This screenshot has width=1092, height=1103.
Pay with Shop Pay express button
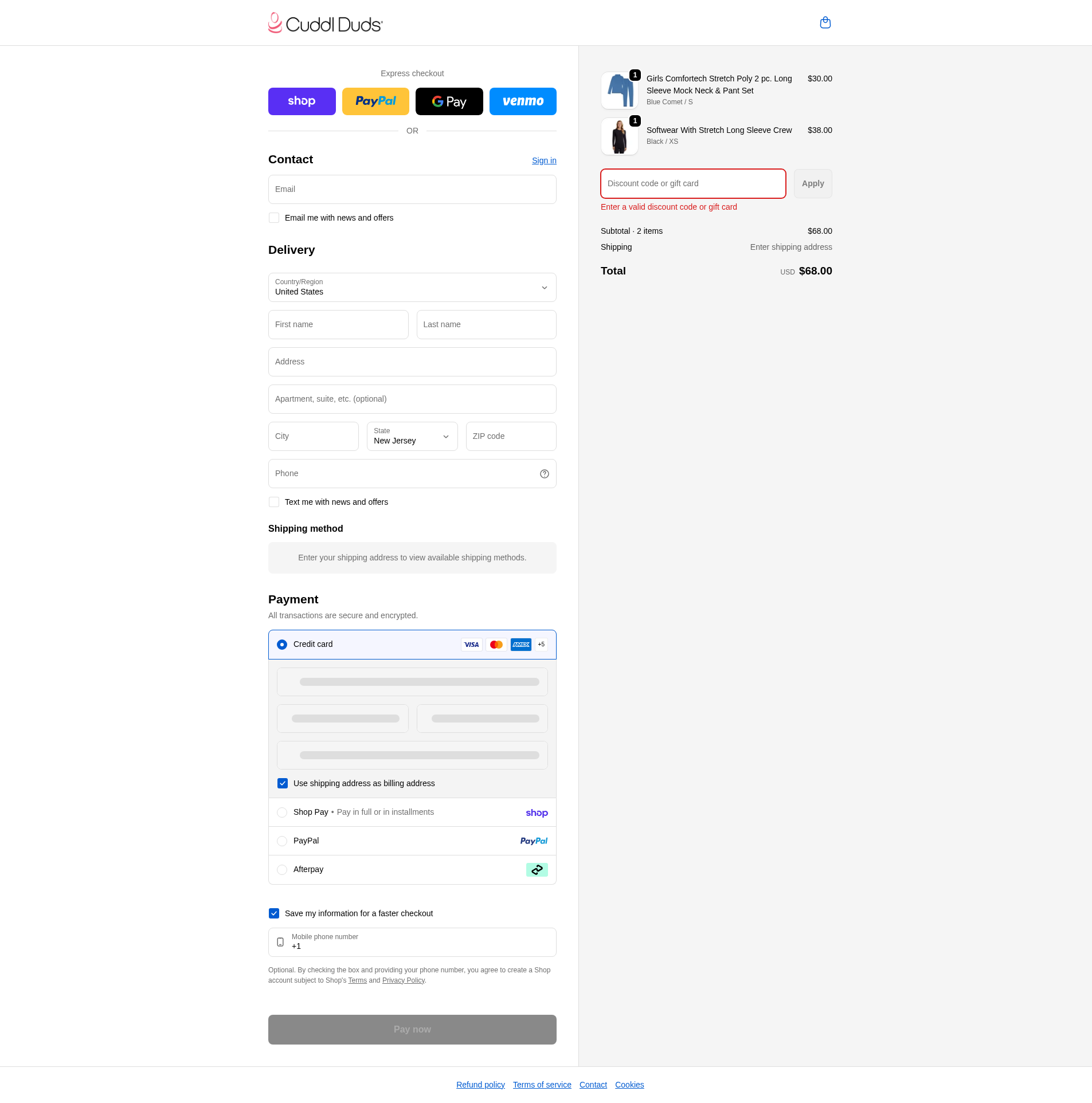pyautogui.click(x=302, y=101)
